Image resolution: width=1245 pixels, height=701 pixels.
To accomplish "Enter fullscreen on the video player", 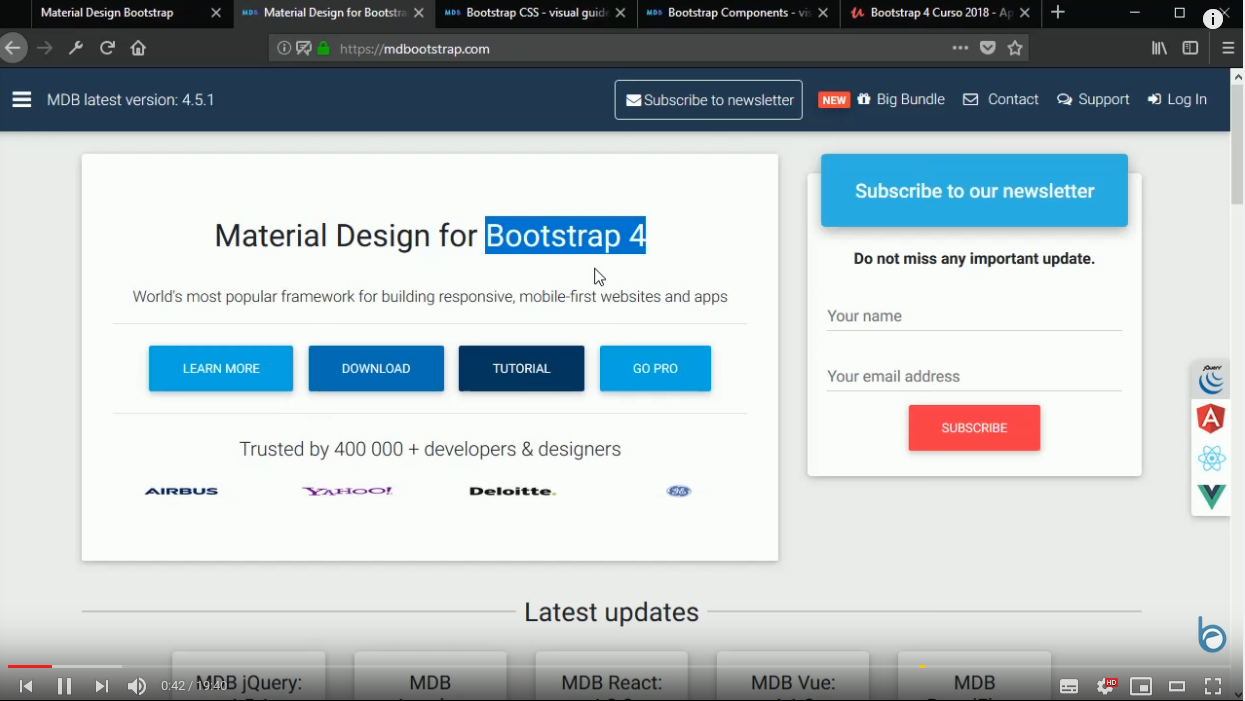I will (1212, 686).
